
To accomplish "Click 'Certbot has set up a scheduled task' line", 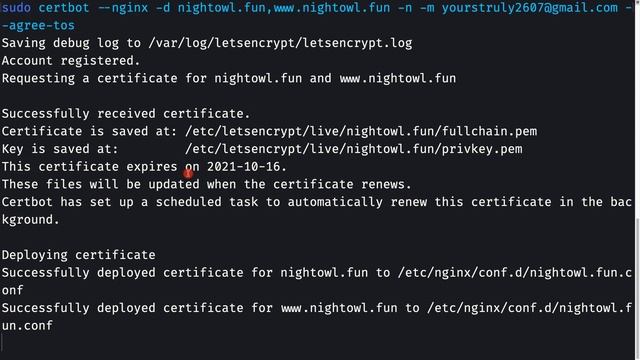I will [317, 202].
